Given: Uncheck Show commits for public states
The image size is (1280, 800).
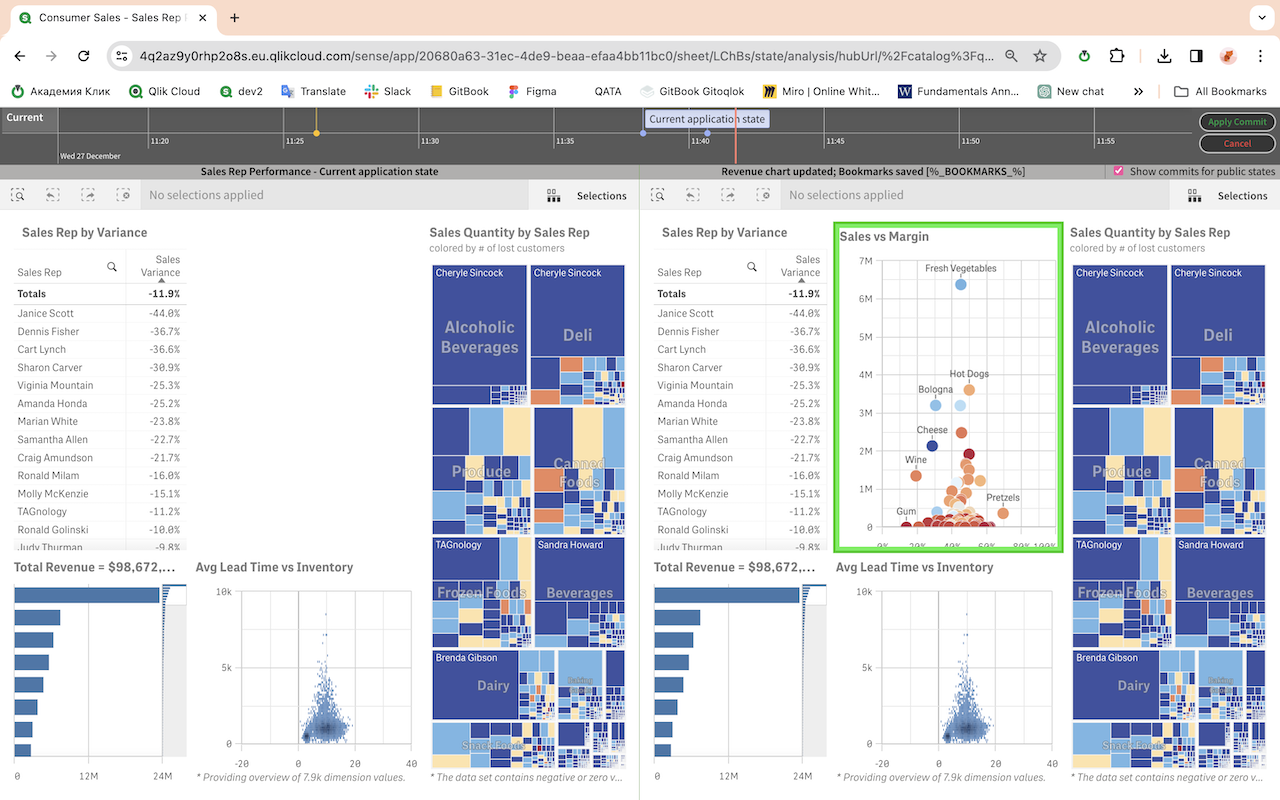Looking at the screenshot, I should pyautogui.click(x=1118, y=169).
